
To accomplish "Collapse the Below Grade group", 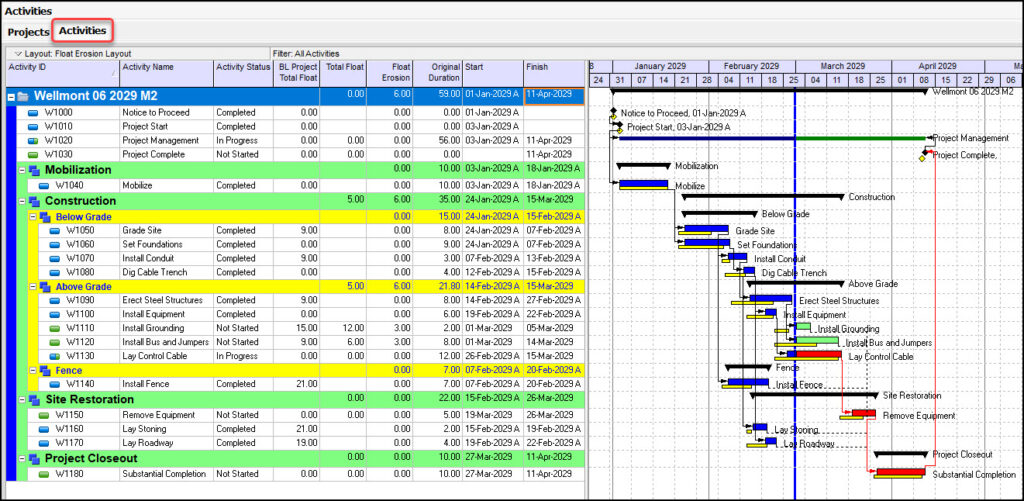I will (31, 217).
